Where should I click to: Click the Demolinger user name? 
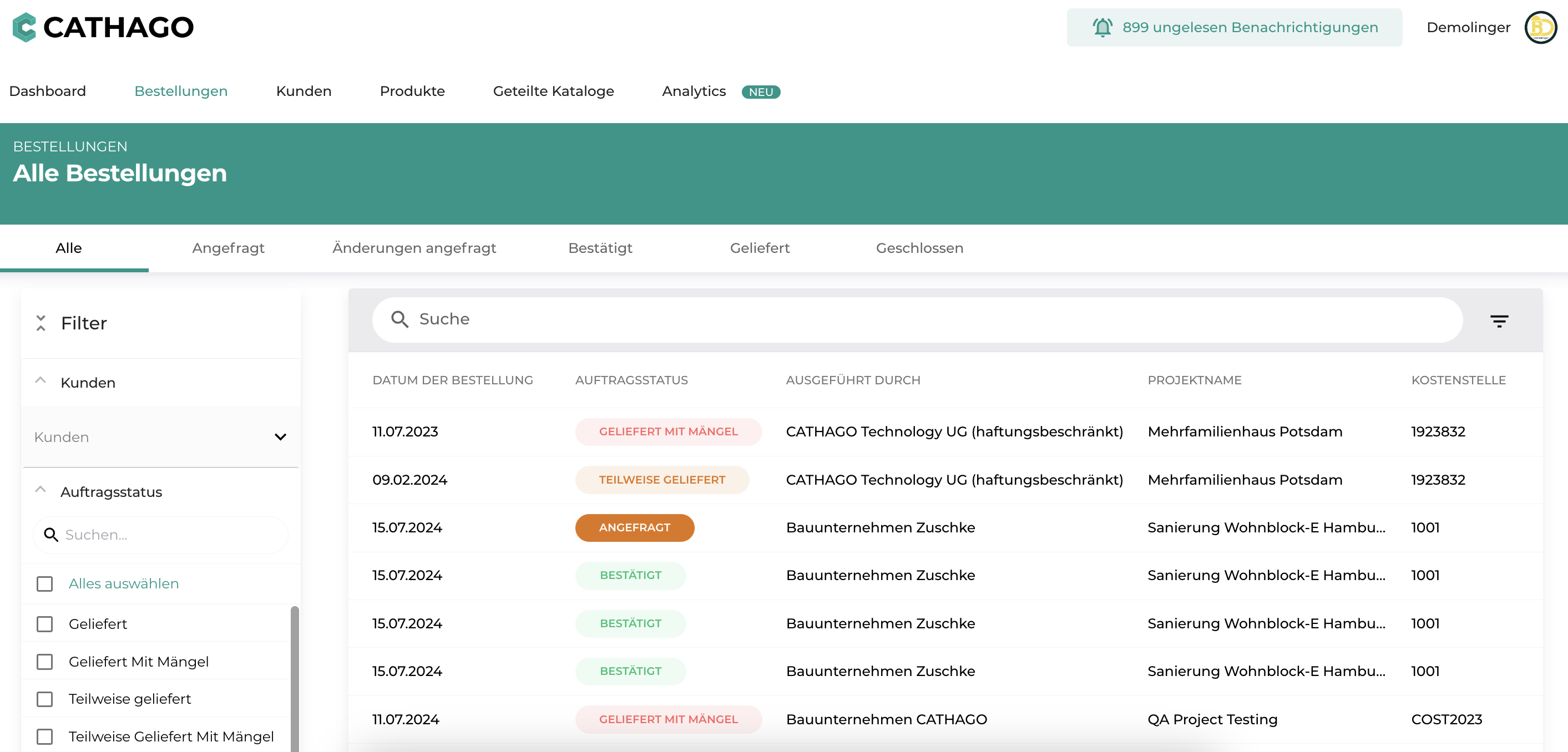(1468, 27)
